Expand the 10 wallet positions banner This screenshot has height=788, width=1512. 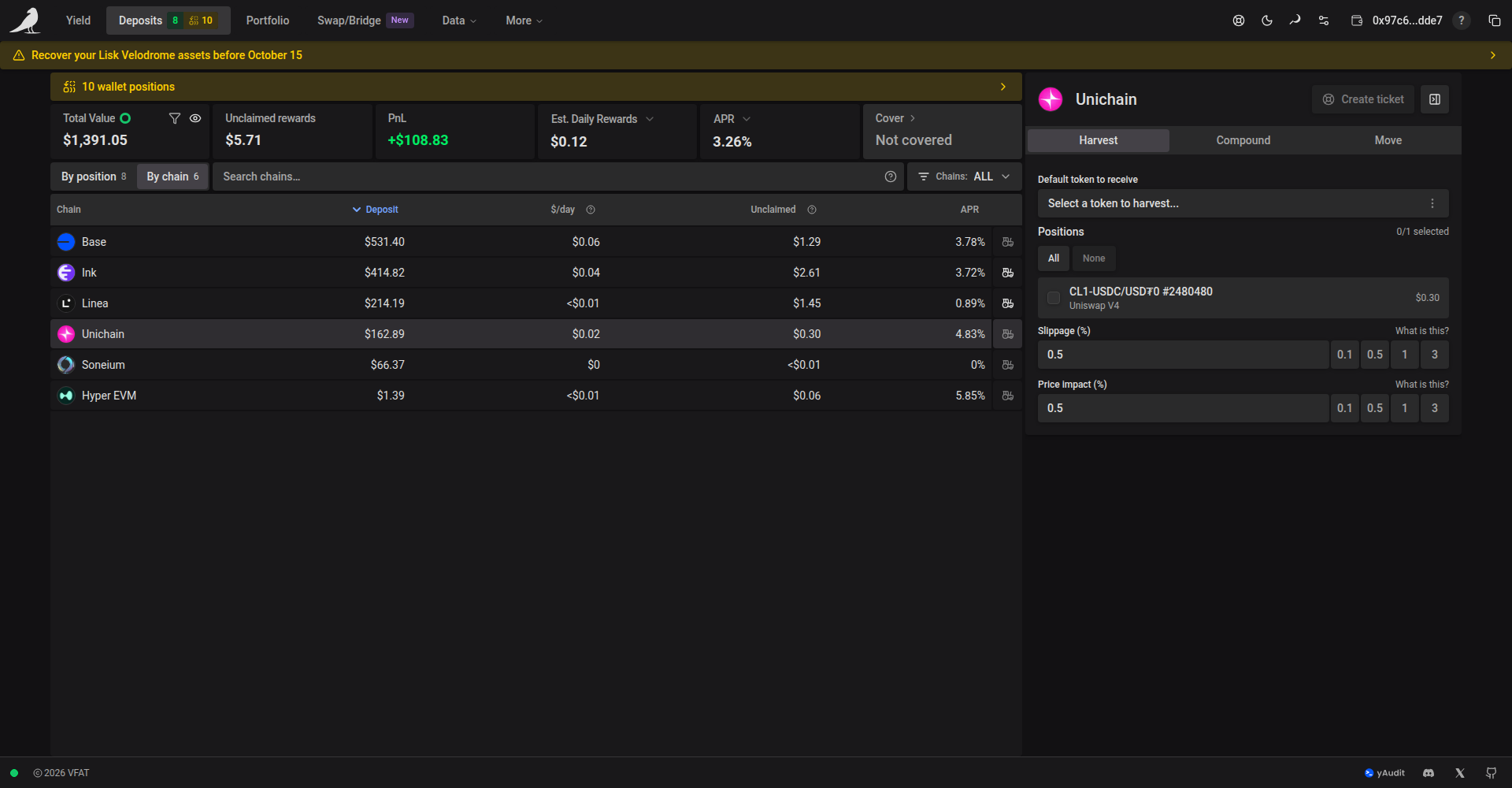(x=536, y=87)
